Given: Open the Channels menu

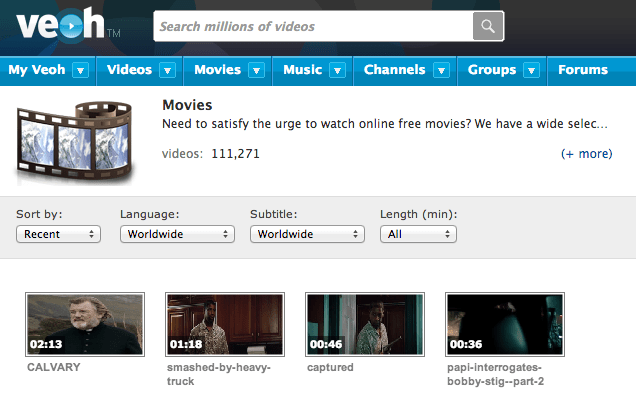Looking at the screenshot, I should 394,70.
